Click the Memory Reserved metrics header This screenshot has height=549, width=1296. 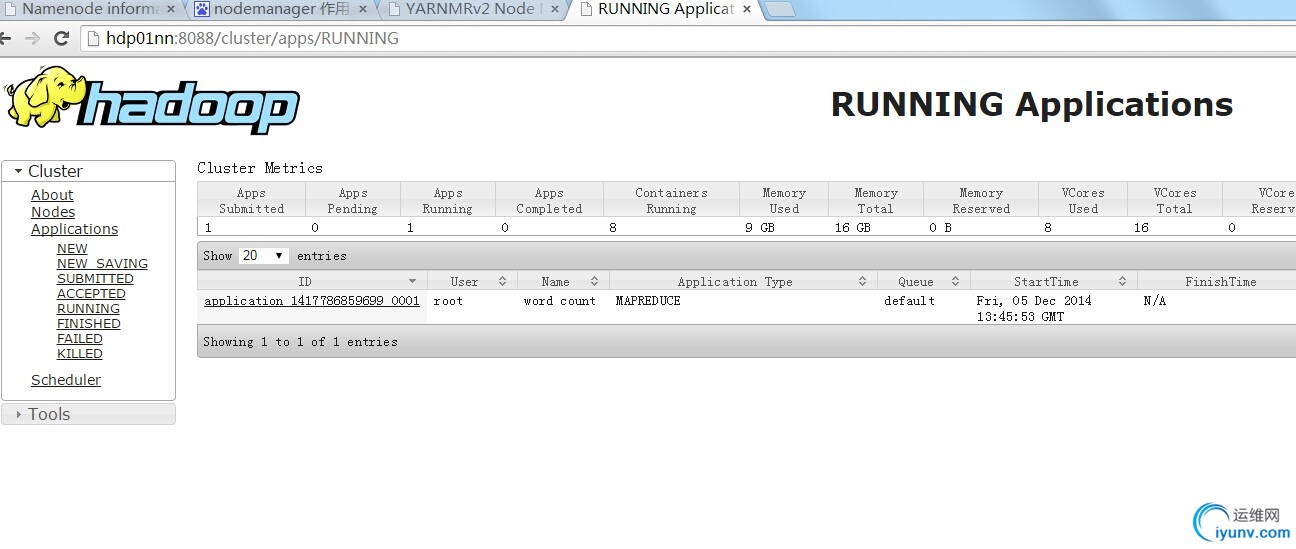click(981, 201)
